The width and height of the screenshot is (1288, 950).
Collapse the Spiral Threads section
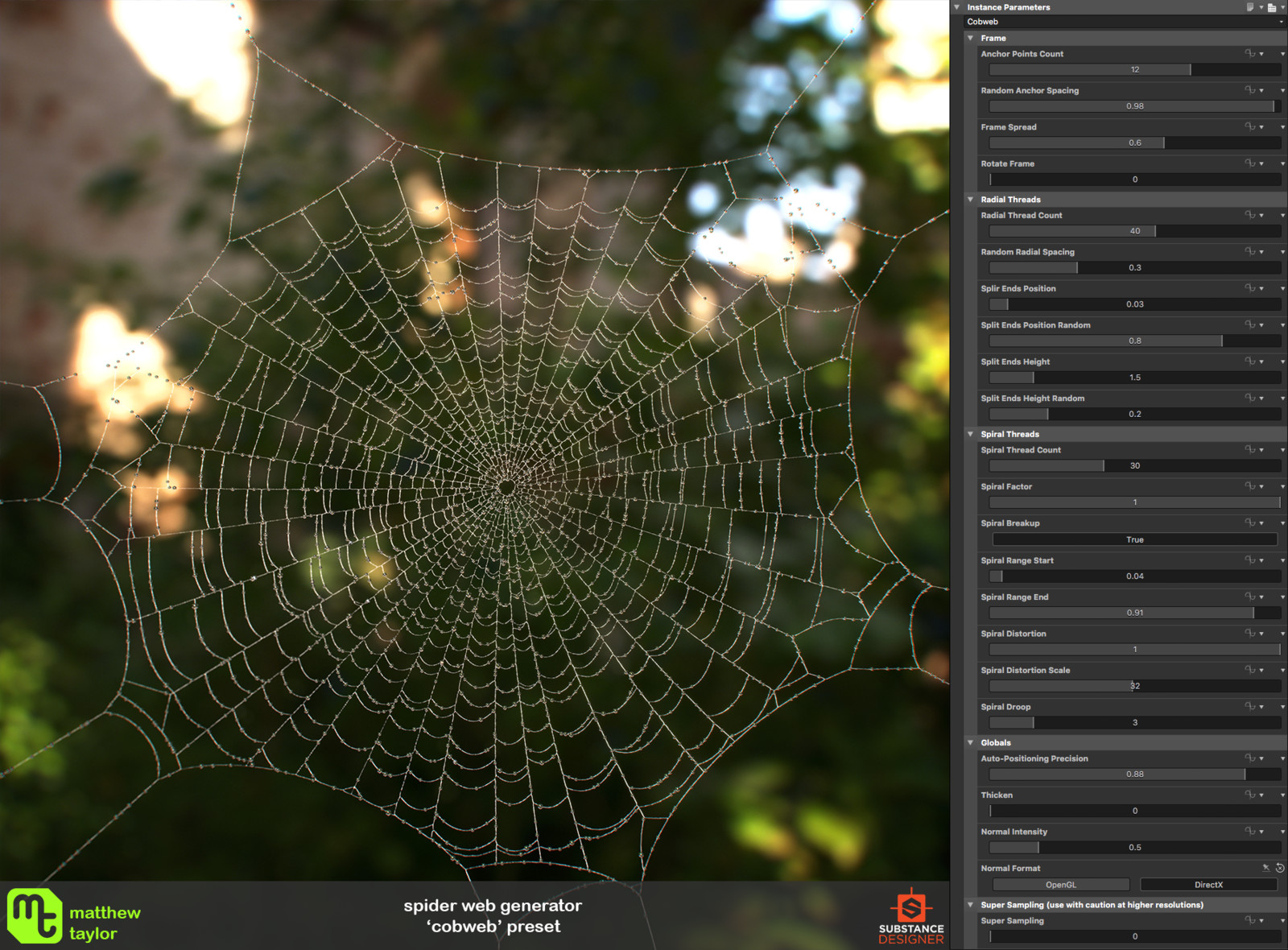971,433
